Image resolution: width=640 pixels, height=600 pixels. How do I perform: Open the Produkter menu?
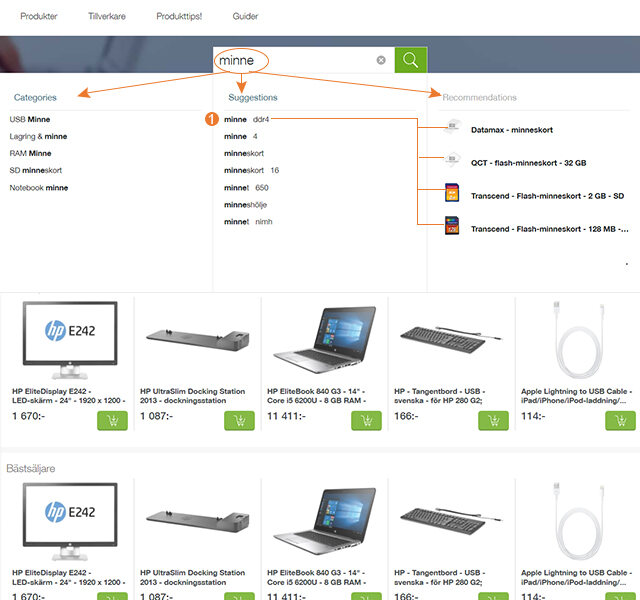pos(38,17)
